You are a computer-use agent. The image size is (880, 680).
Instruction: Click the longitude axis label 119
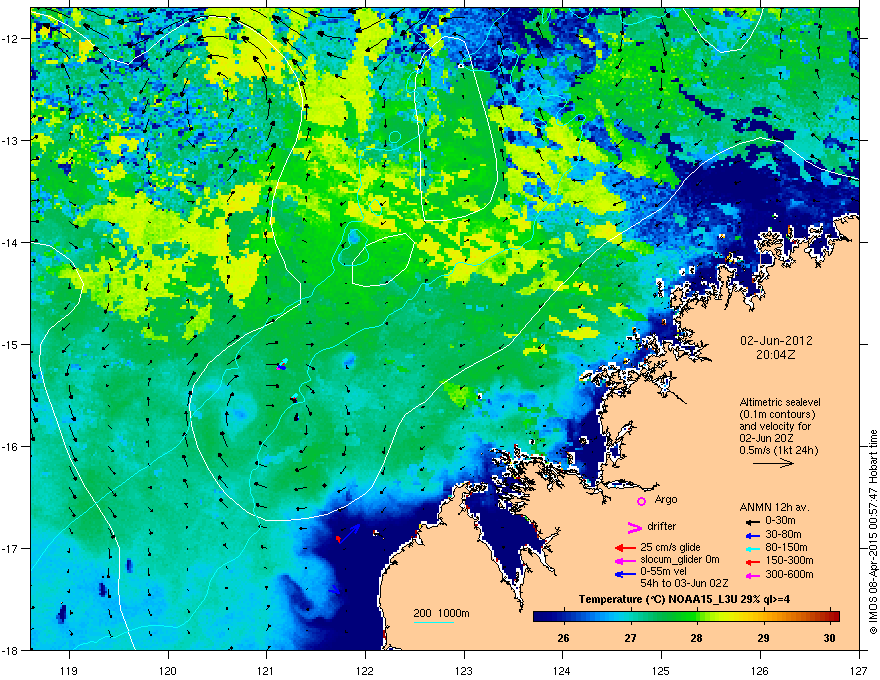pyautogui.click(x=69, y=670)
